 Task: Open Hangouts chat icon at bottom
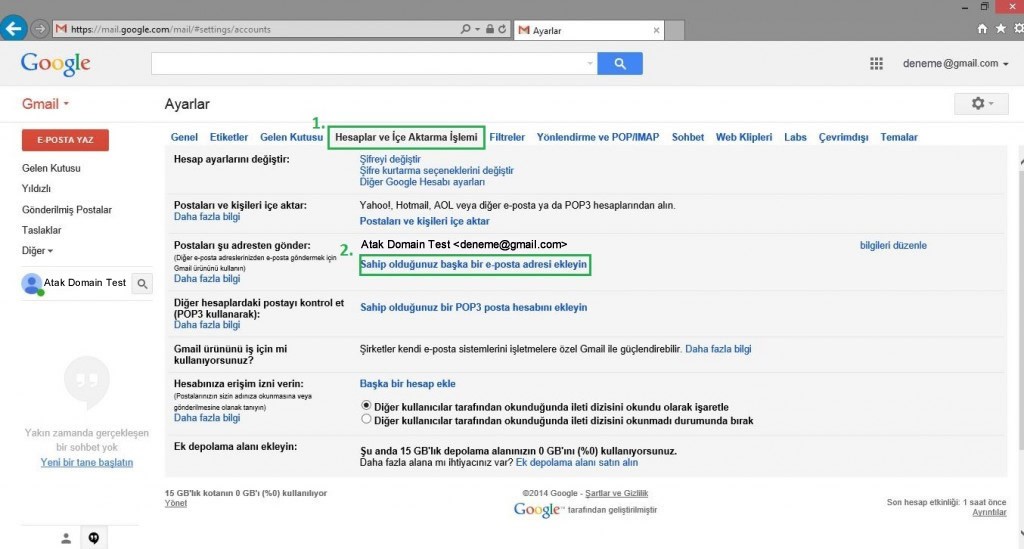pos(94,539)
